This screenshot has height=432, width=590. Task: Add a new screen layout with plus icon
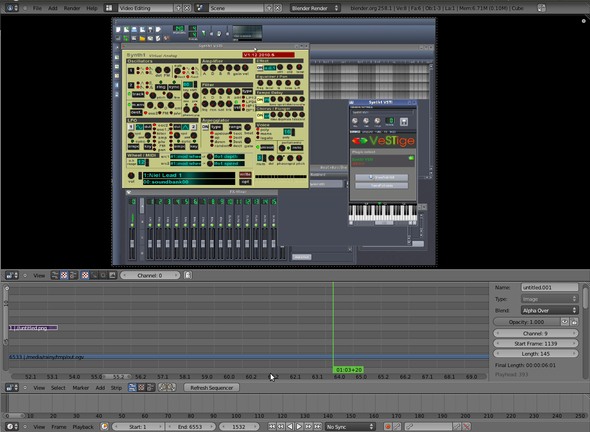pyautogui.click(x=178, y=8)
